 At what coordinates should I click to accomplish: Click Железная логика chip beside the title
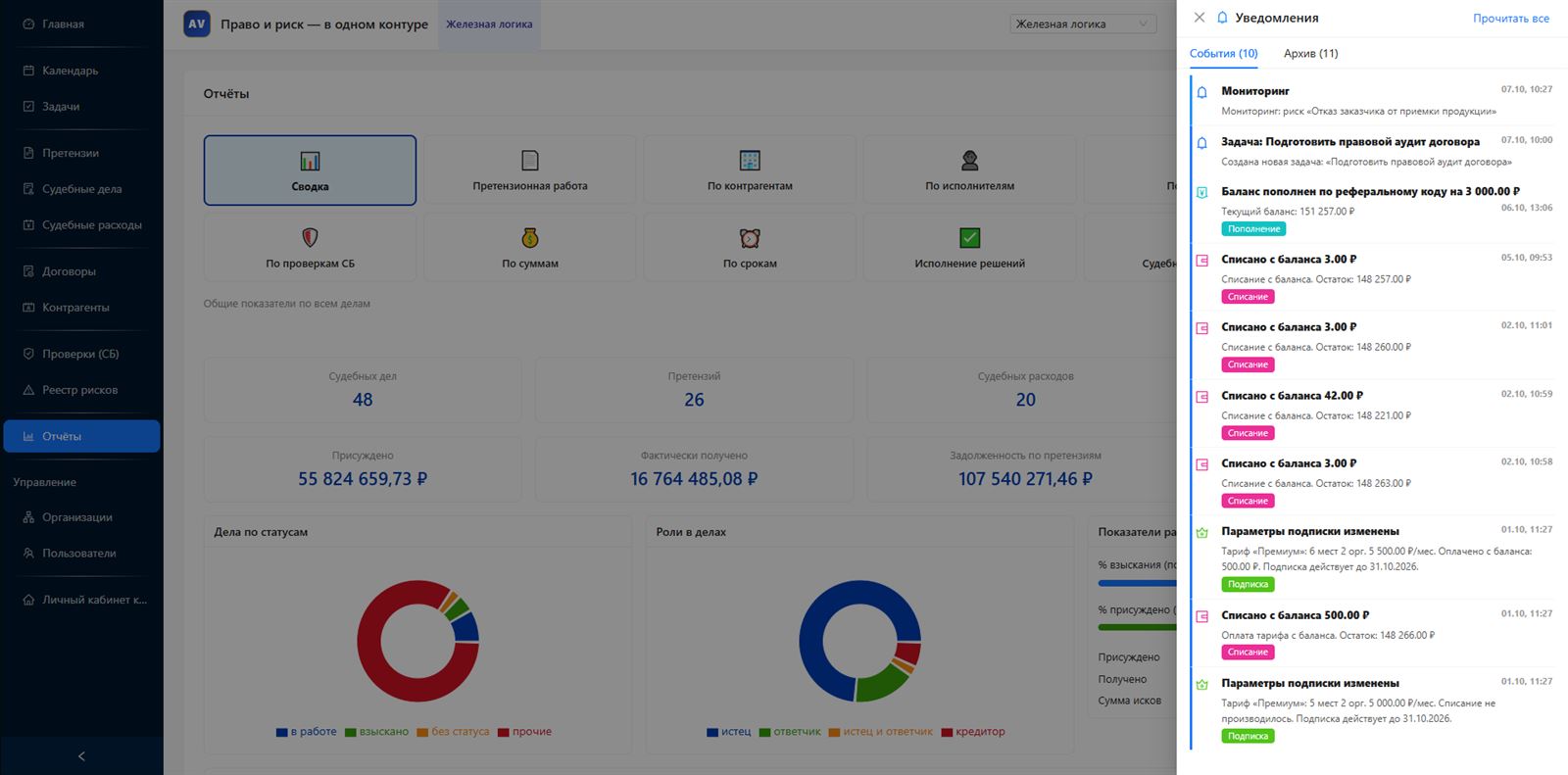click(489, 24)
